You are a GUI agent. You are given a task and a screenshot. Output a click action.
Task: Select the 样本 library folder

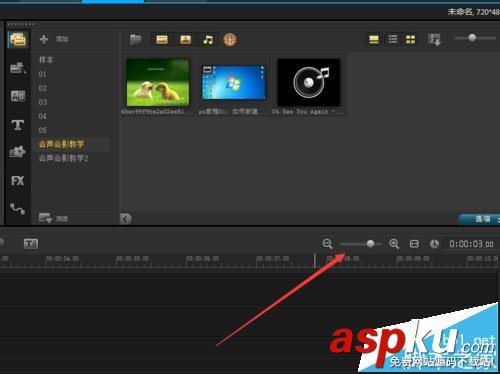(46, 60)
